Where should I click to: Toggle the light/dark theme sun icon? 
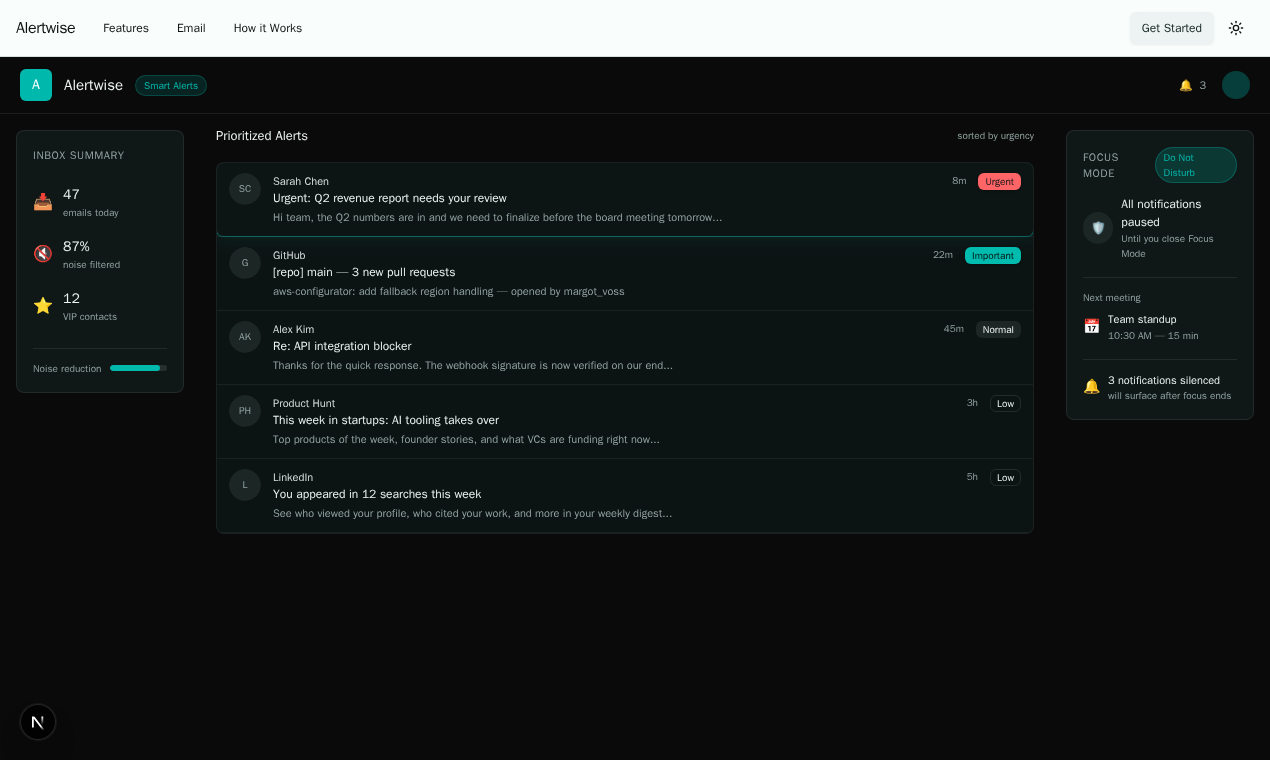[1236, 28]
